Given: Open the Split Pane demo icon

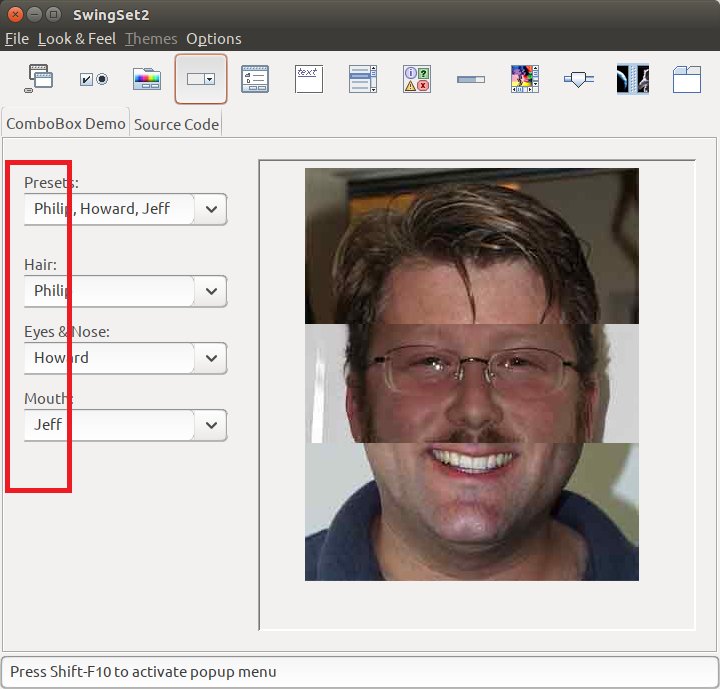Looking at the screenshot, I should click(x=633, y=79).
